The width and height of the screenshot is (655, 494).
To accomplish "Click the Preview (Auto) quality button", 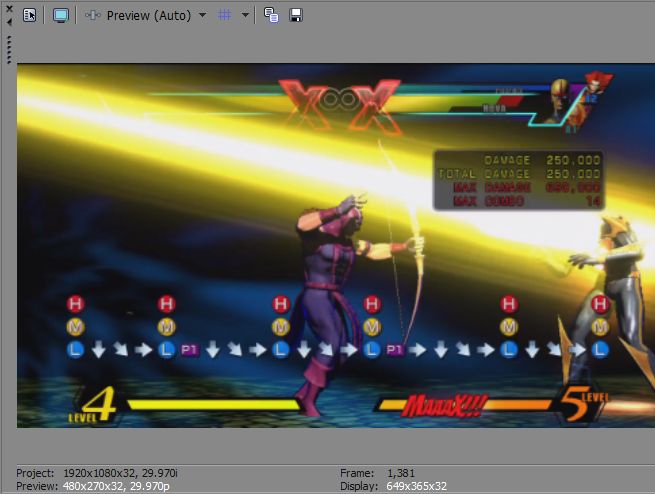I will [148, 15].
